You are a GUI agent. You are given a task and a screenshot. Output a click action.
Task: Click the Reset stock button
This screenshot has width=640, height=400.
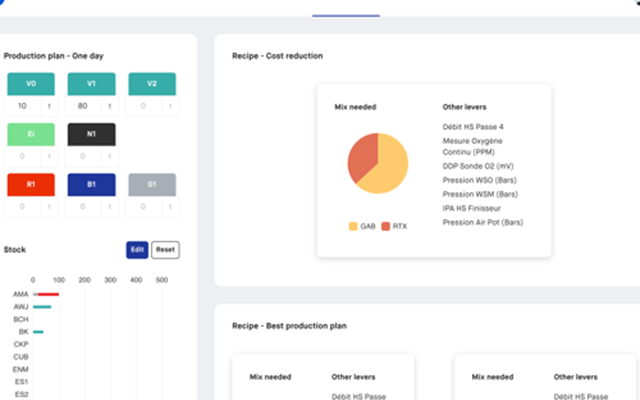pos(165,250)
